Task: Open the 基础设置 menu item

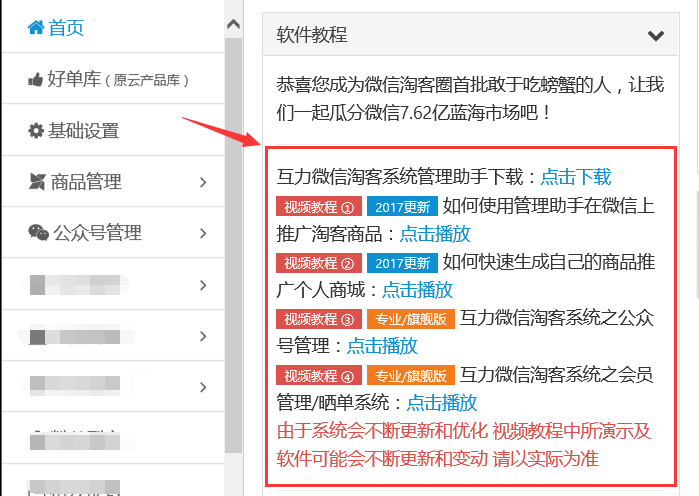Action: [x=113, y=131]
